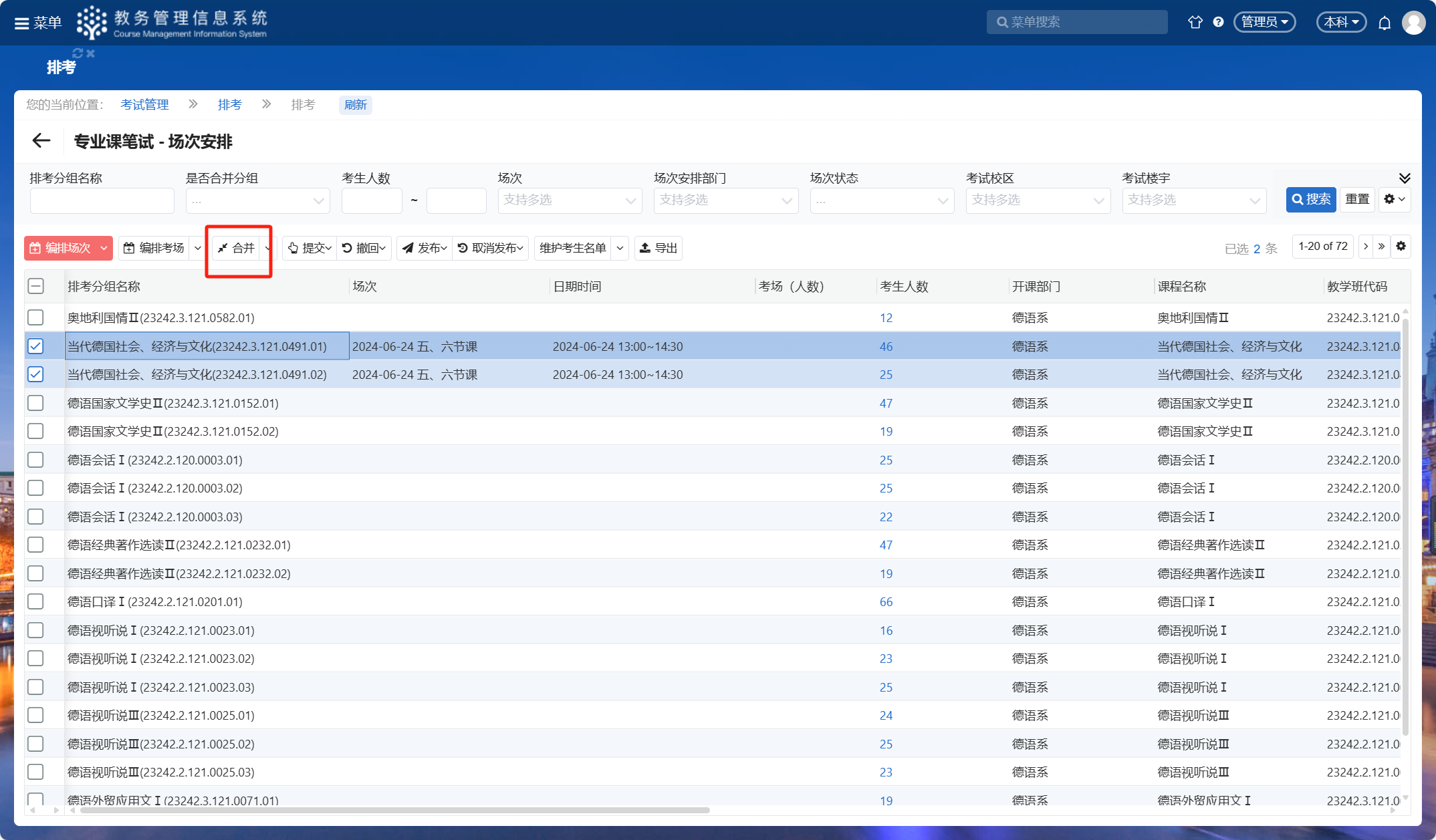Click the 排考分组名称 input field
1436x840 pixels.
(102, 200)
